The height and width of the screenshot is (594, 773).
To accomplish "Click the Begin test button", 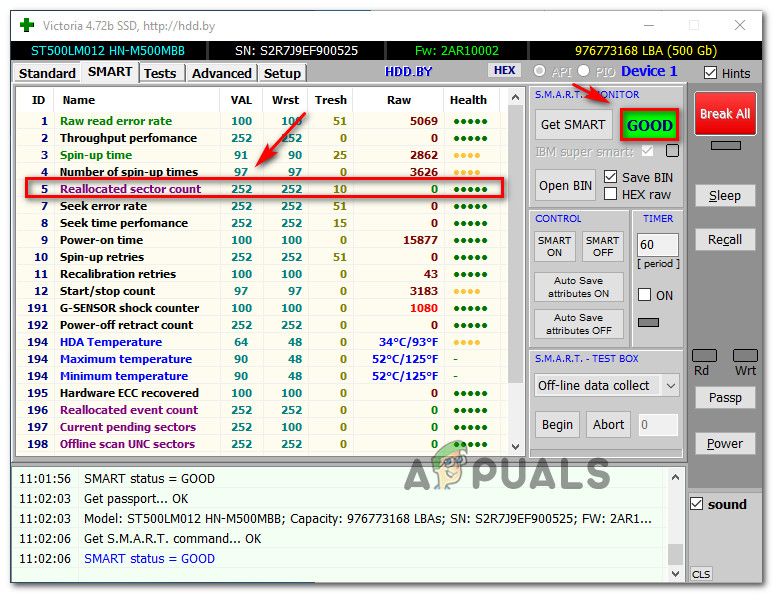I will point(558,424).
